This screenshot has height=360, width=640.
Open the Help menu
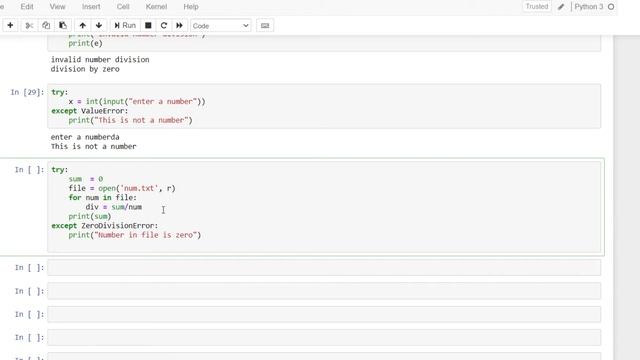191,7
